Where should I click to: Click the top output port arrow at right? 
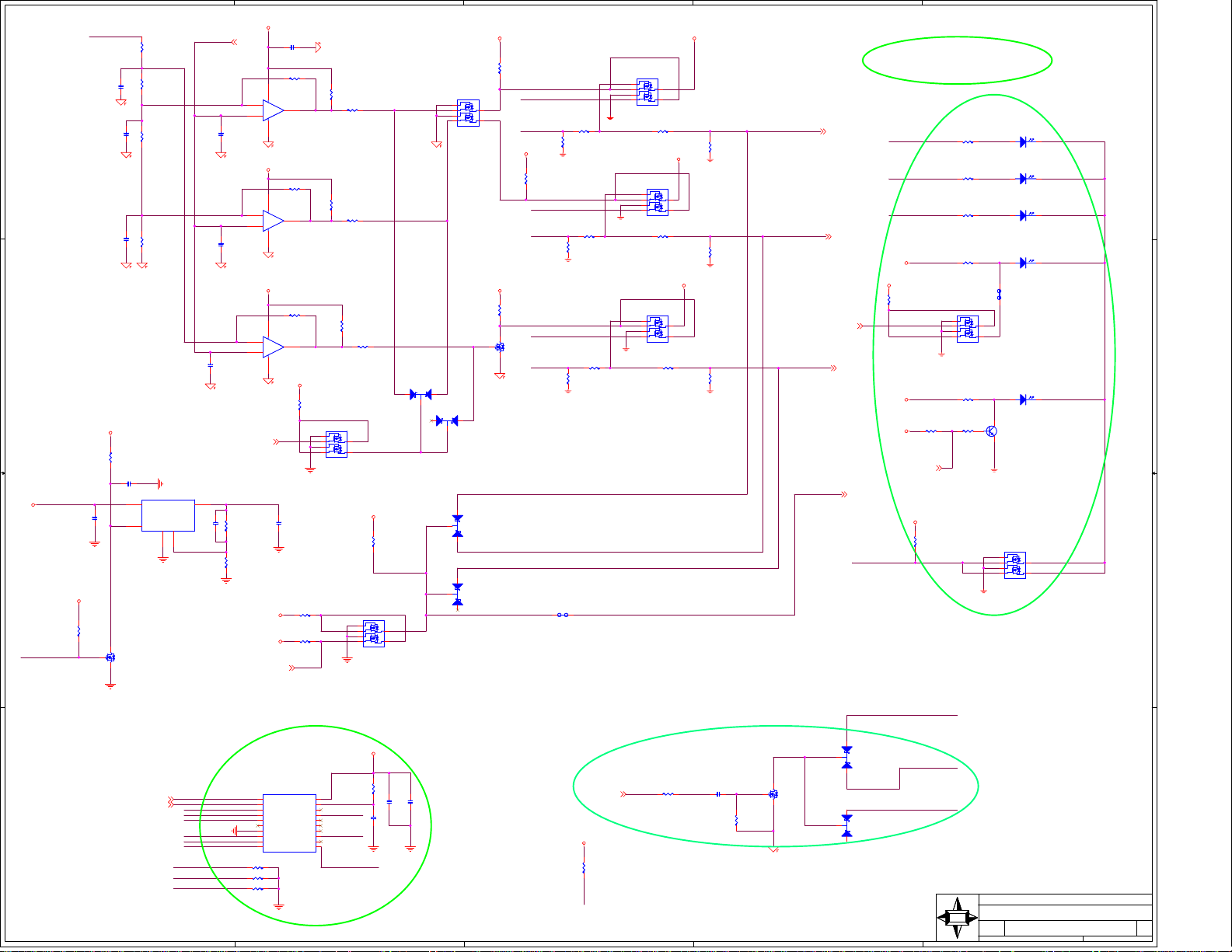pos(823,131)
